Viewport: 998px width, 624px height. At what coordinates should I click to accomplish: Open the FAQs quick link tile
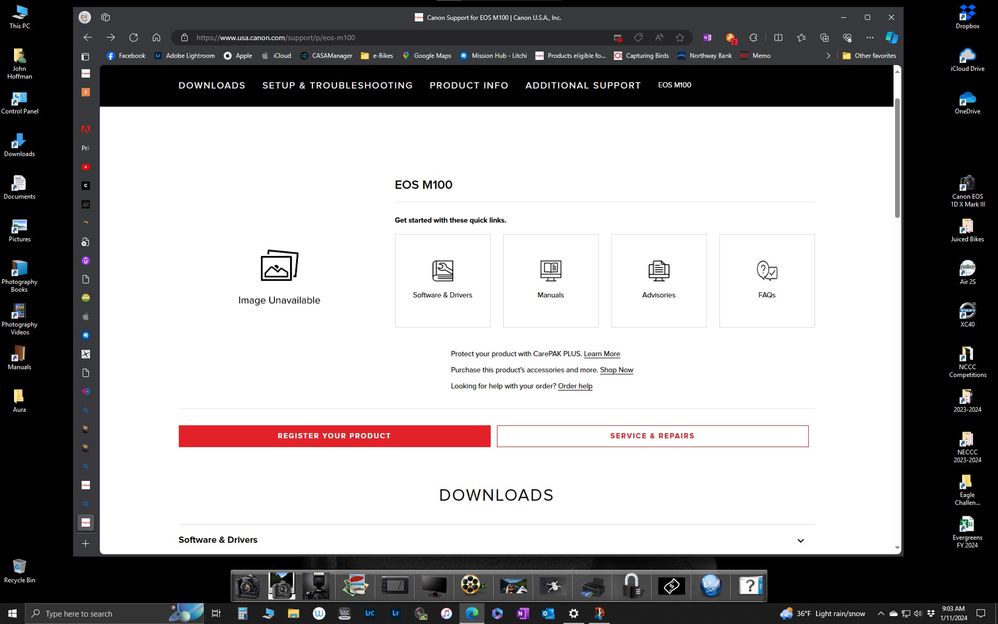click(766, 280)
